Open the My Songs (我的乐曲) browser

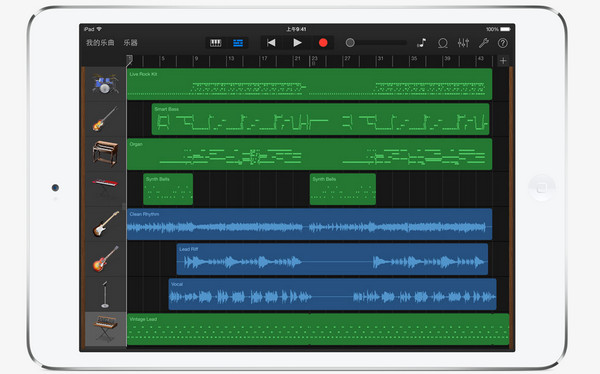pyautogui.click(x=100, y=43)
